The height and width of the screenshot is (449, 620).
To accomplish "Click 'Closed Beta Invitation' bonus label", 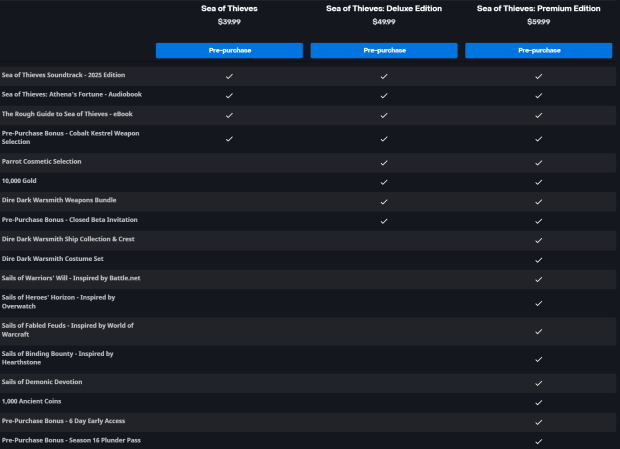I will click(x=70, y=219).
